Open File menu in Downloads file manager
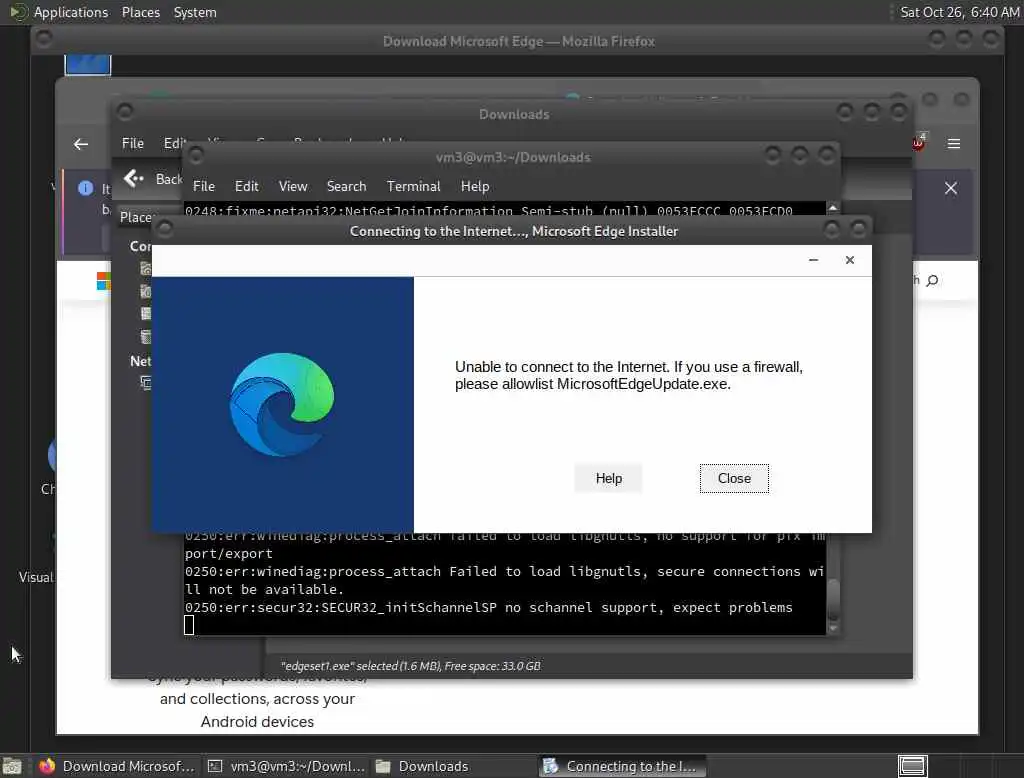Viewport: 1024px width, 778px height. coord(133,143)
